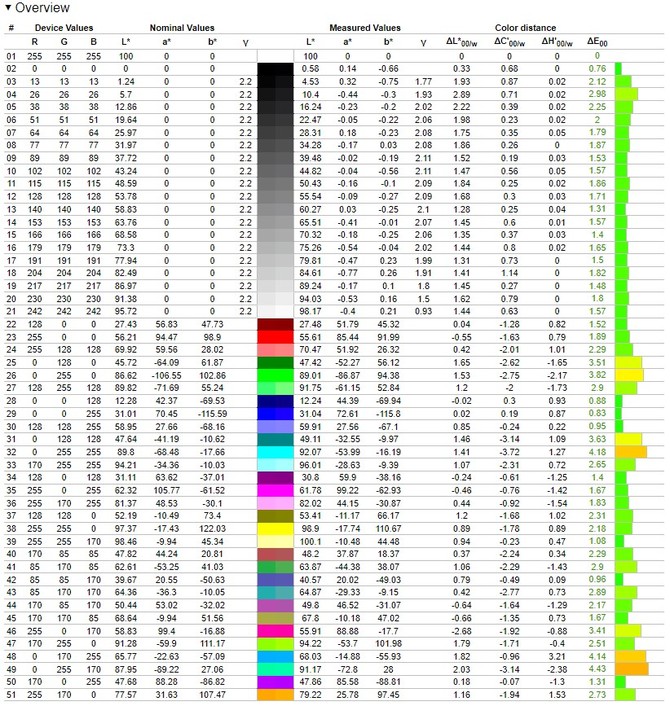
Task: Click the Overview section heading
Action: coord(42,8)
